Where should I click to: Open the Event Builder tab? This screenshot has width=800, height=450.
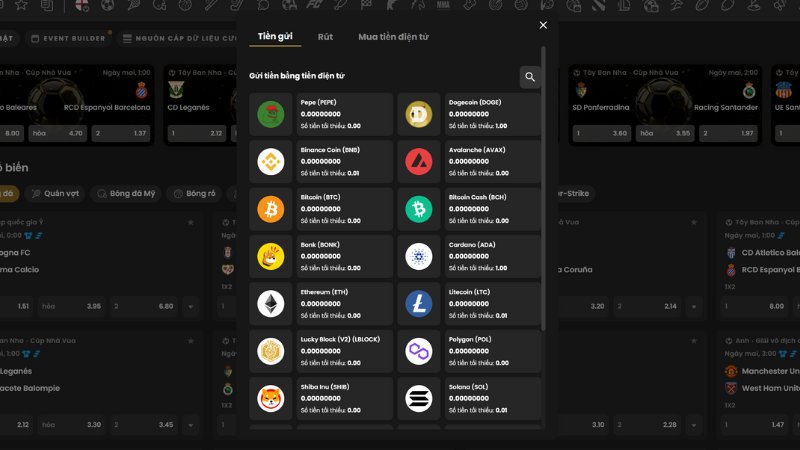68,38
